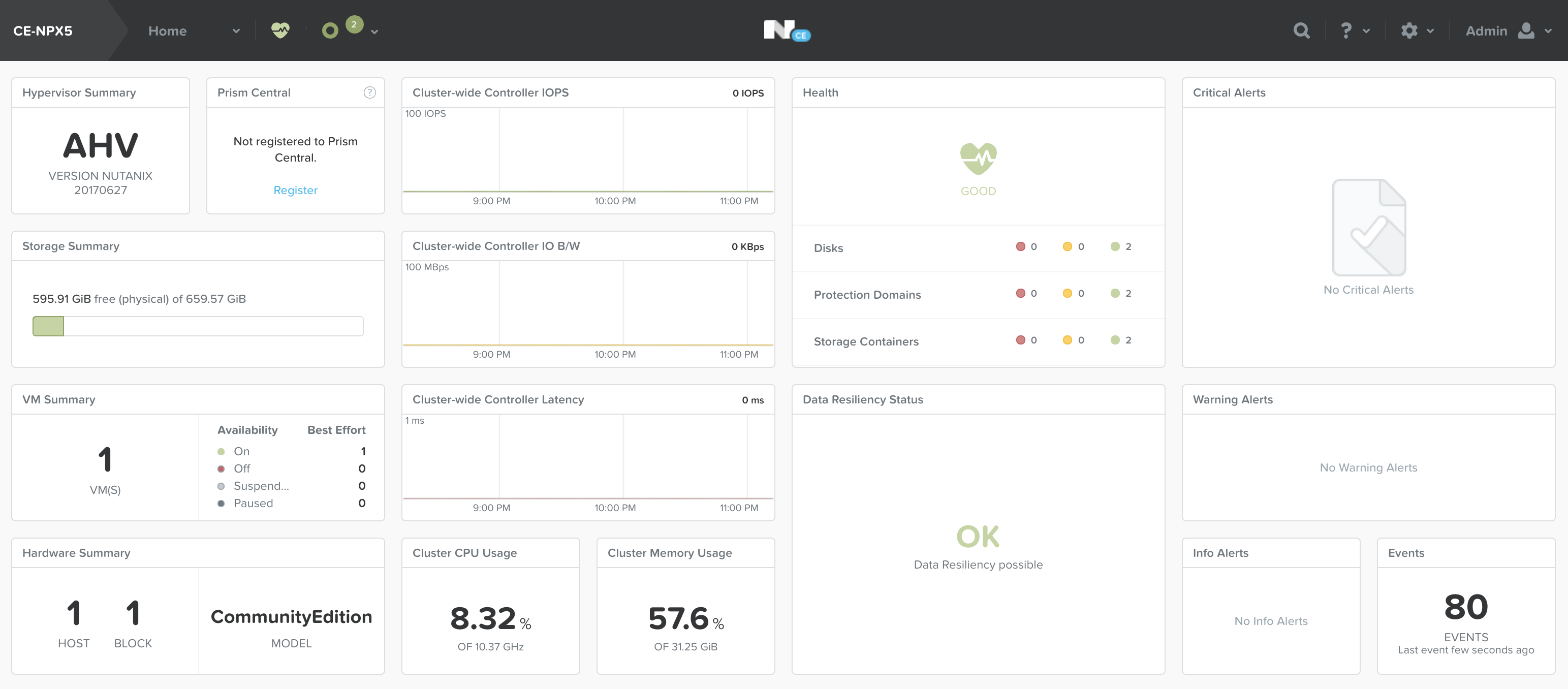
Task: Click green dot in Protection Domains row
Action: (x=1115, y=293)
